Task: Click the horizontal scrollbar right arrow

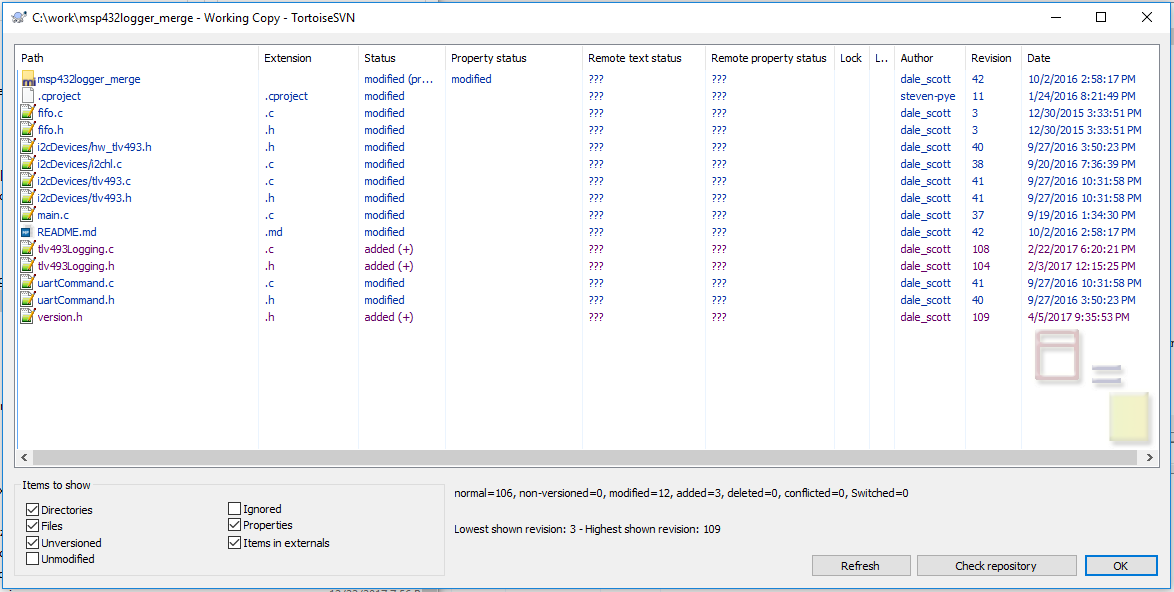Action: [1145, 457]
